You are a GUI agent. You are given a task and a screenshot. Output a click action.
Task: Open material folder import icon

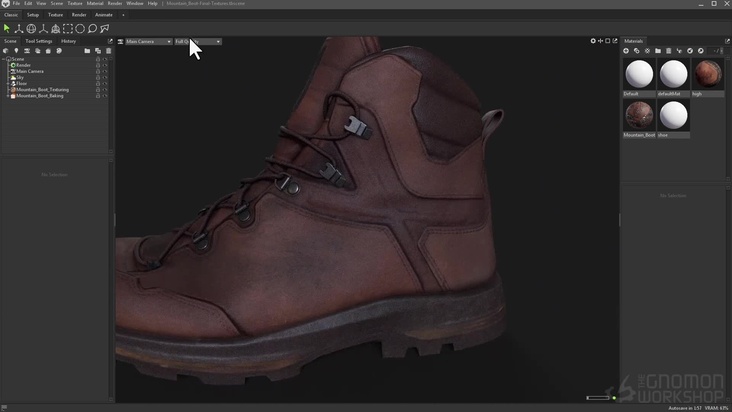[658, 51]
